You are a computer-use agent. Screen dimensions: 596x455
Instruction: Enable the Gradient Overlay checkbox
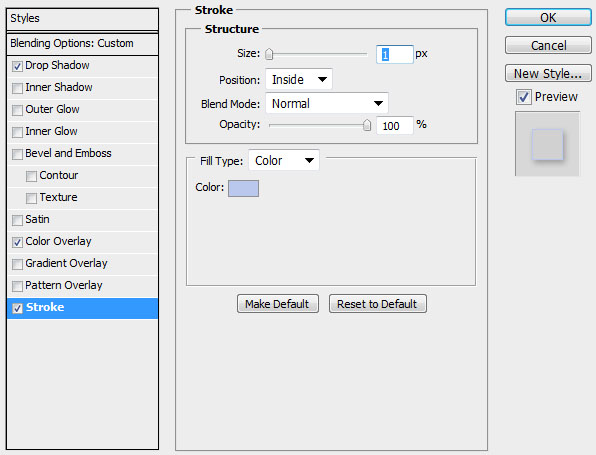(x=17, y=264)
